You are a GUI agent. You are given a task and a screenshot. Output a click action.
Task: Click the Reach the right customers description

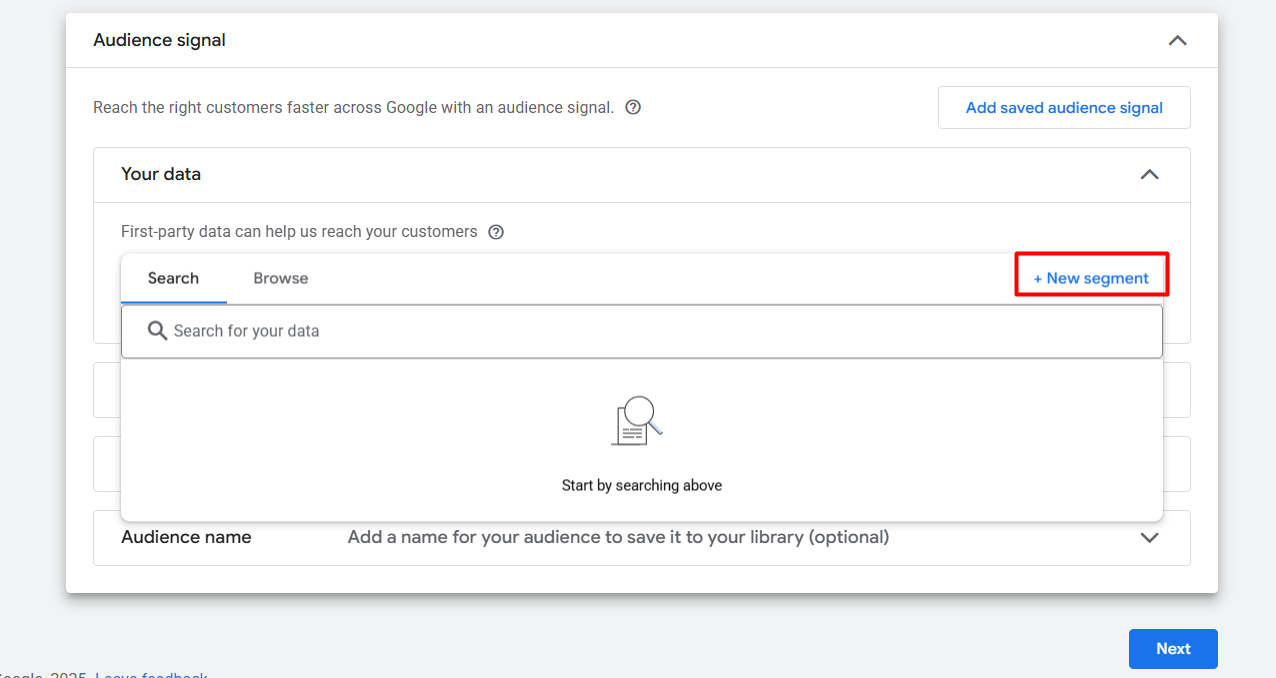(353, 107)
